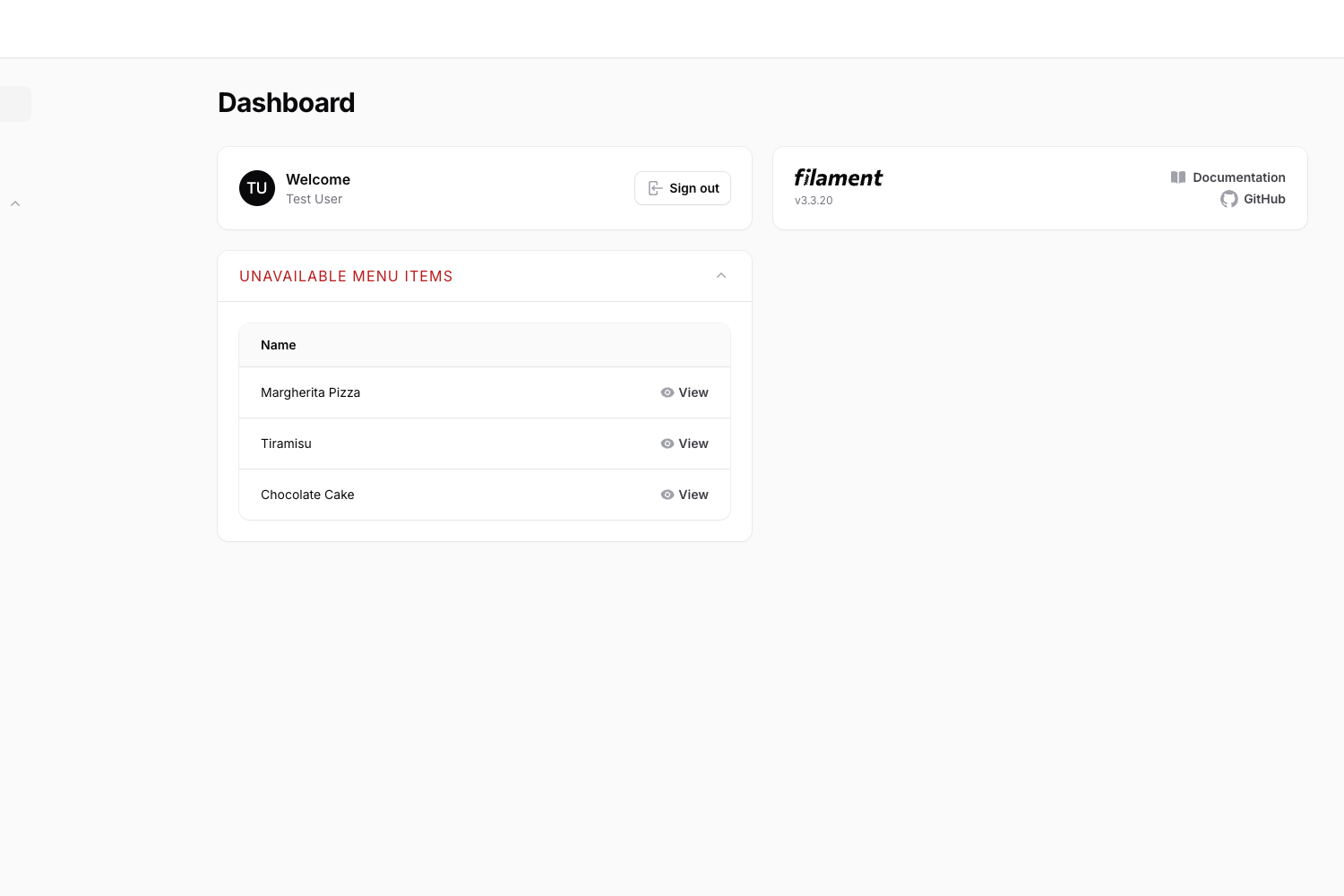Open the GitHub link
Viewport: 1344px width, 896px height.
[x=1264, y=199]
